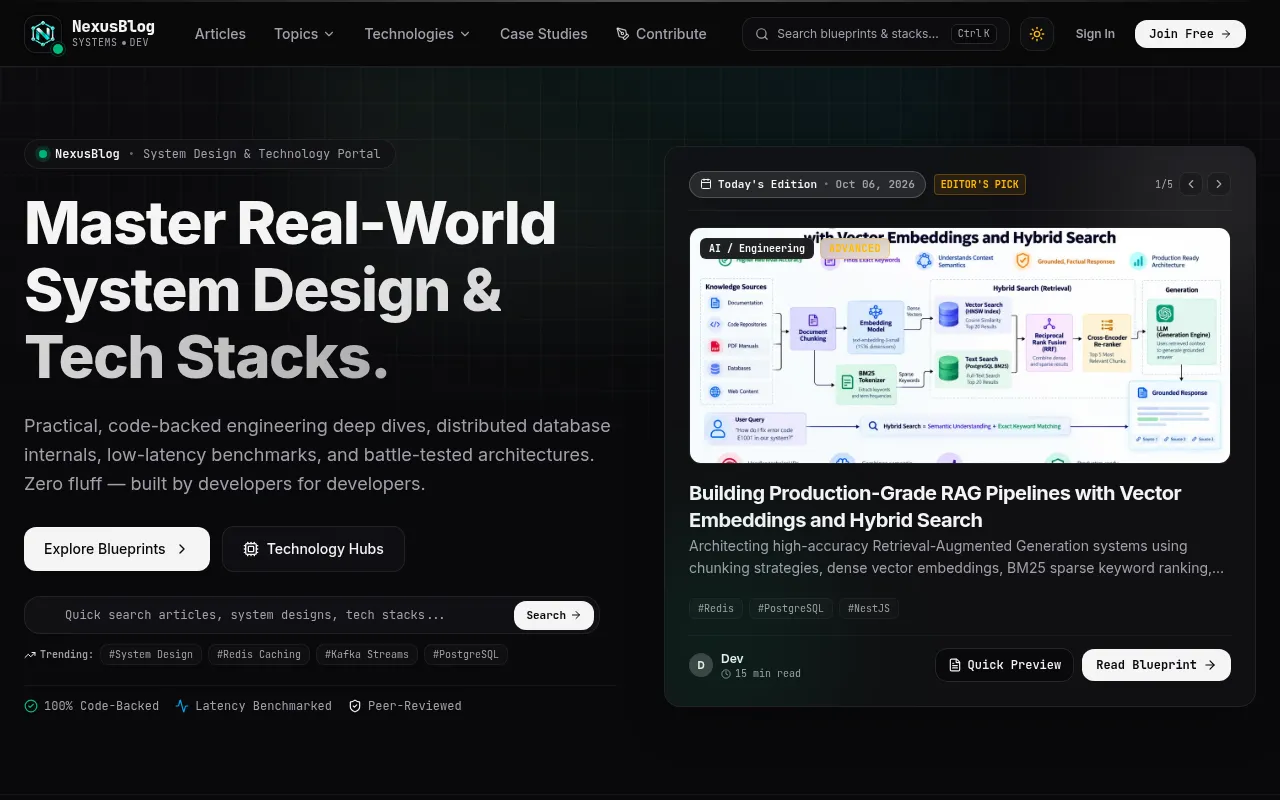Viewport: 1280px width, 800px height.
Task: Open the Case Studies nav item
Action: 544,34
